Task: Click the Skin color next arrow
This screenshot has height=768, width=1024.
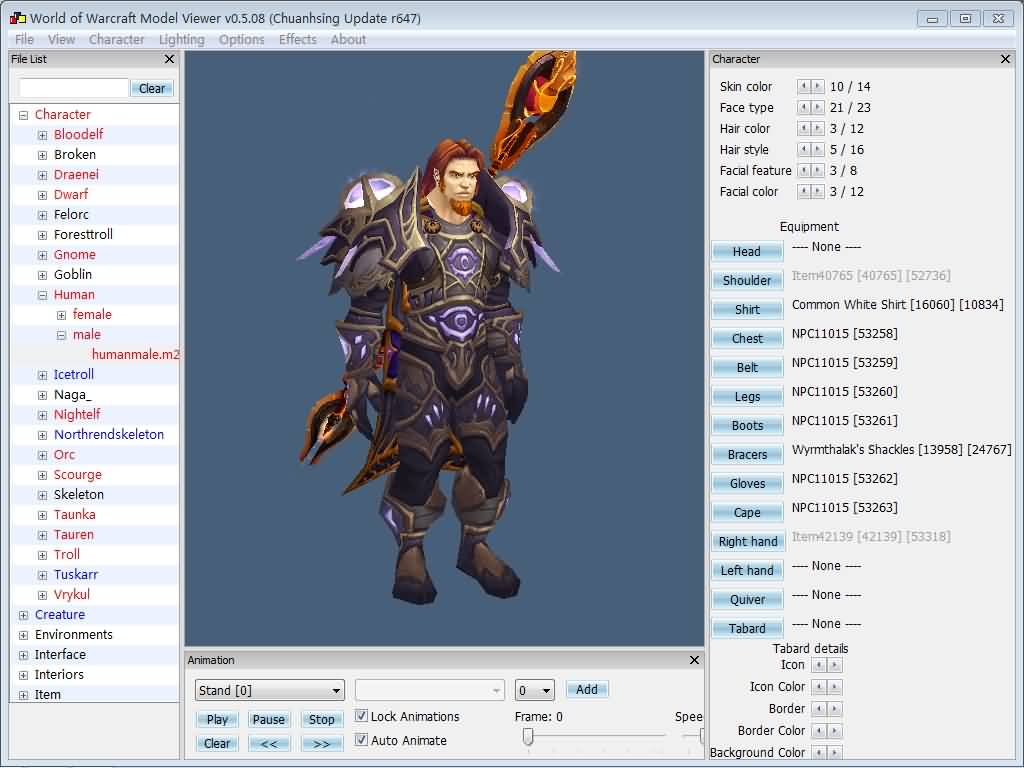Action: 818,86
